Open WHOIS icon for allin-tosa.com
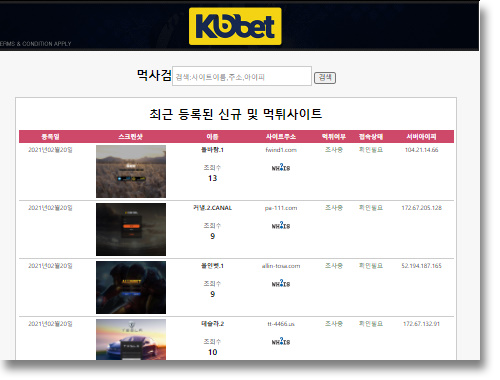This screenshot has height=380, width=500. [x=281, y=283]
